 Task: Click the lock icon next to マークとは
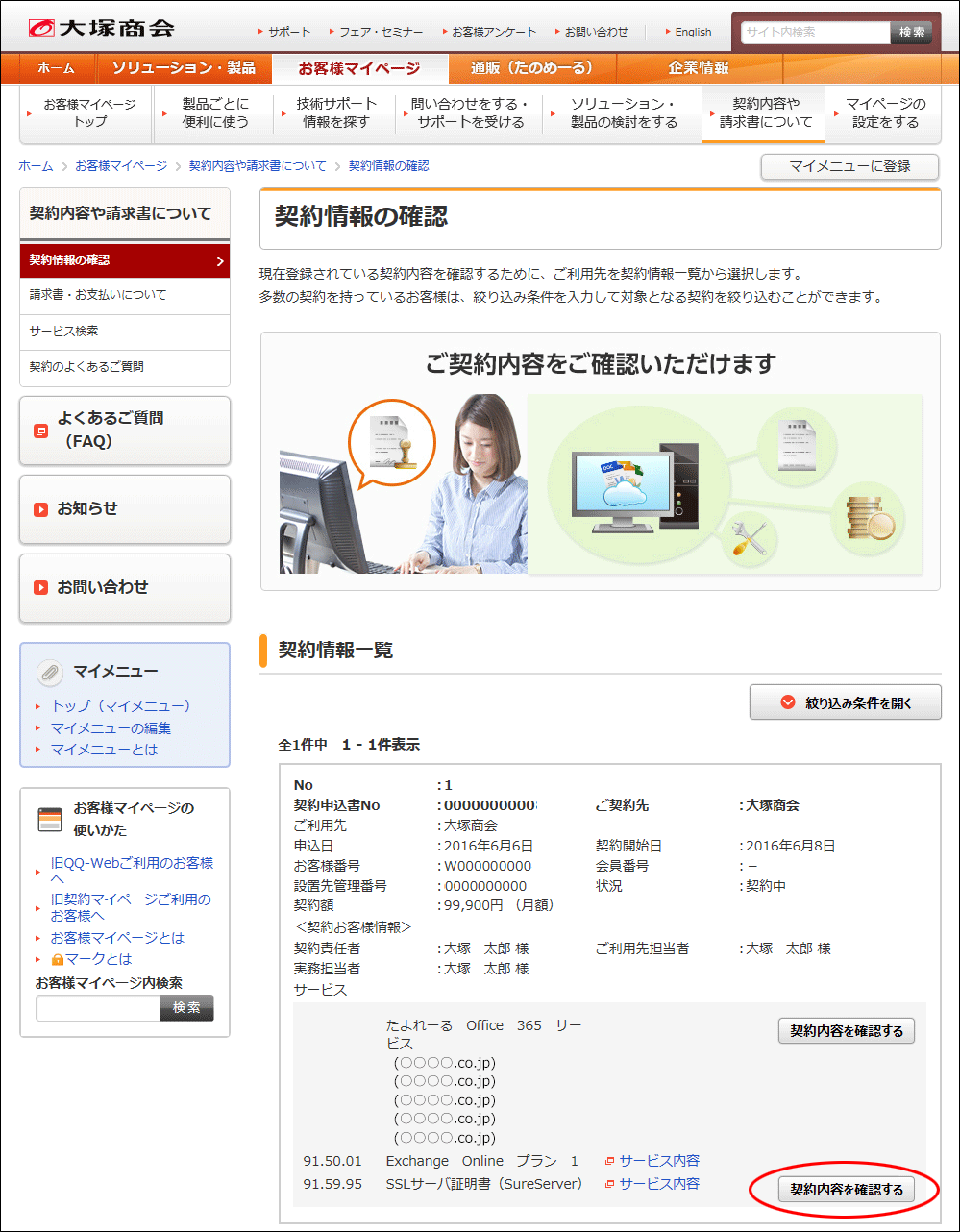(57, 959)
